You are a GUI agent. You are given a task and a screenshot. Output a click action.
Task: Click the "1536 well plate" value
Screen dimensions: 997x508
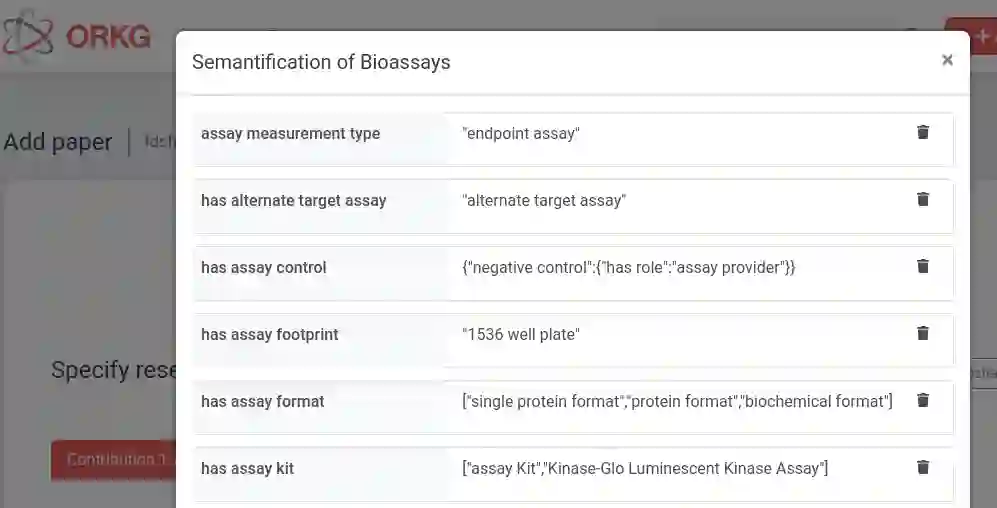tap(521, 335)
